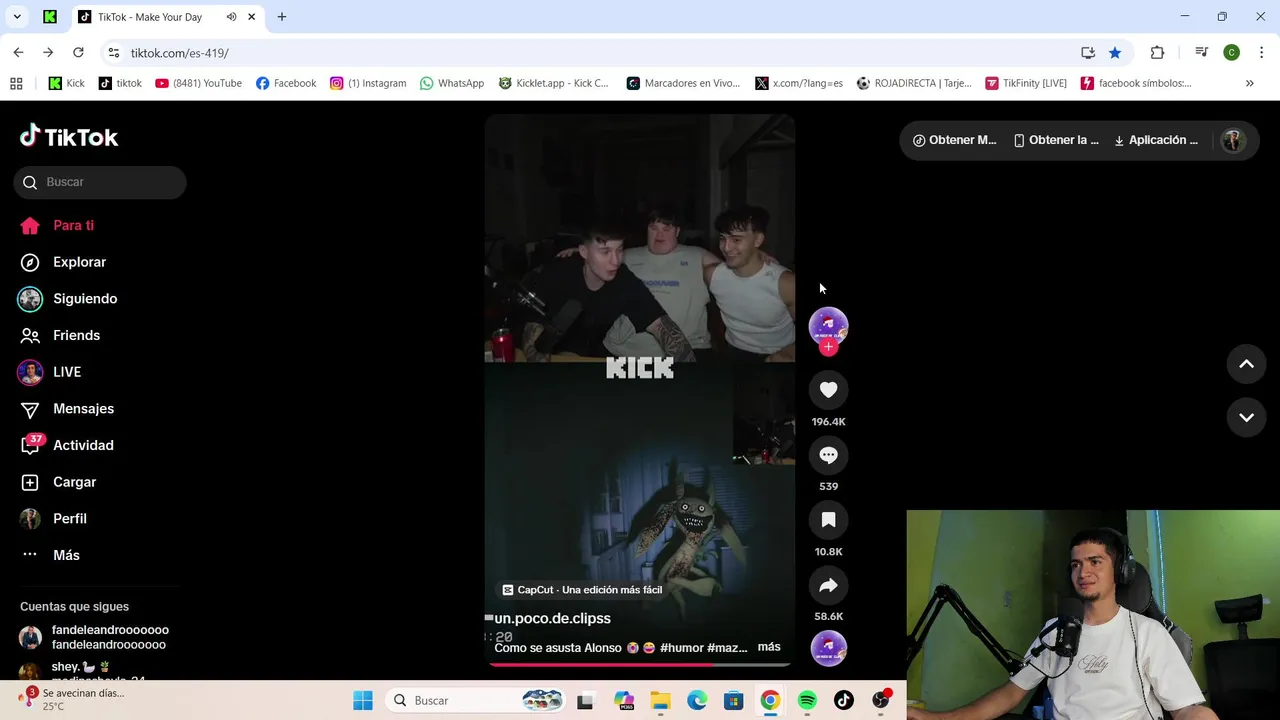1280x720 pixels.
Task: Open fandeleandrooooooo followed account
Action: [x=95, y=637]
